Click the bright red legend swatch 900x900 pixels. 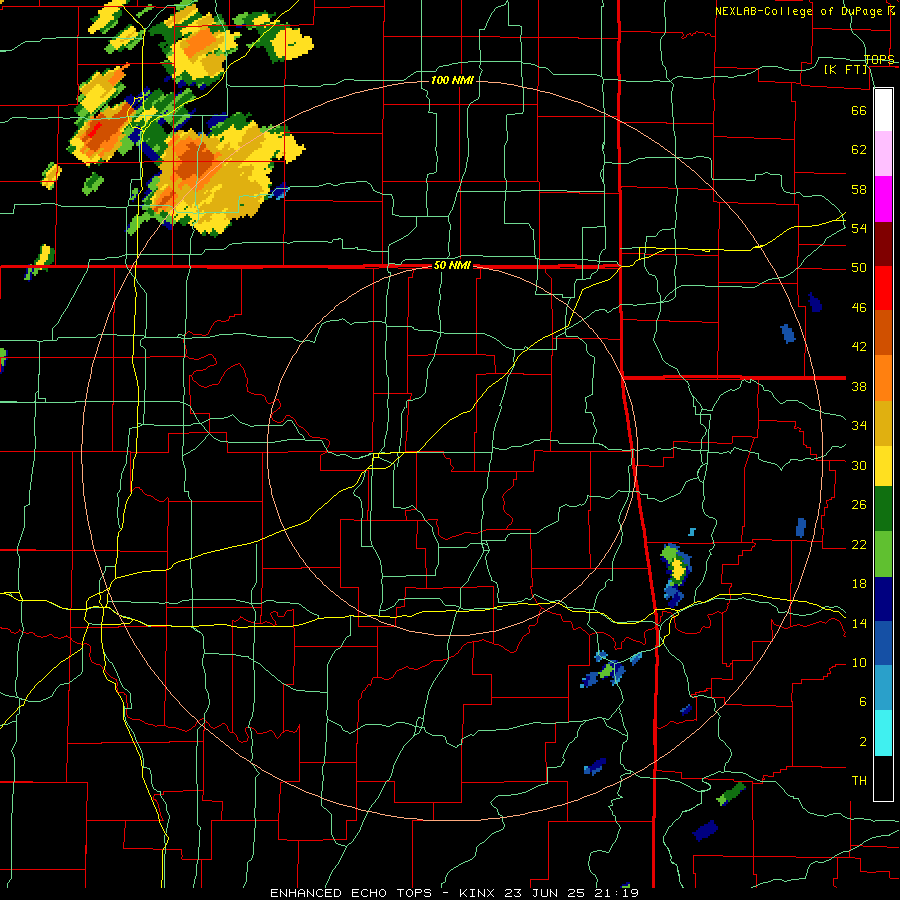pyautogui.click(x=883, y=288)
